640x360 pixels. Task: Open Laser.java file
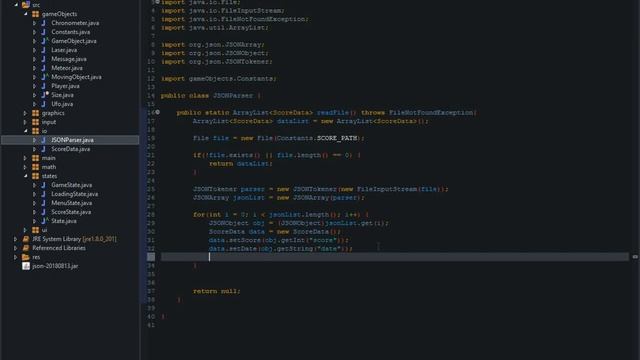tap(64, 50)
